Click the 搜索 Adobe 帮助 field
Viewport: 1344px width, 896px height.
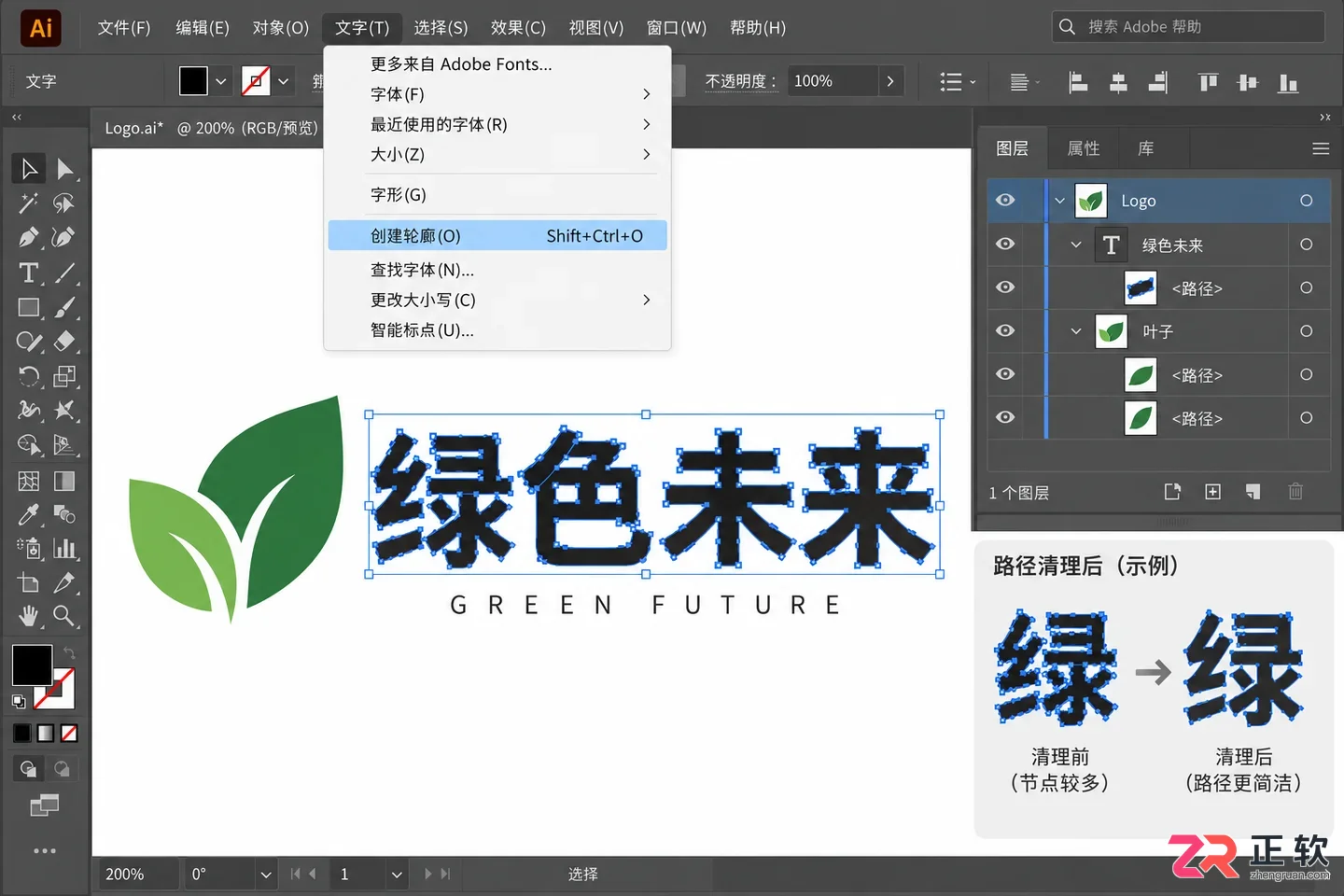point(1188,27)
